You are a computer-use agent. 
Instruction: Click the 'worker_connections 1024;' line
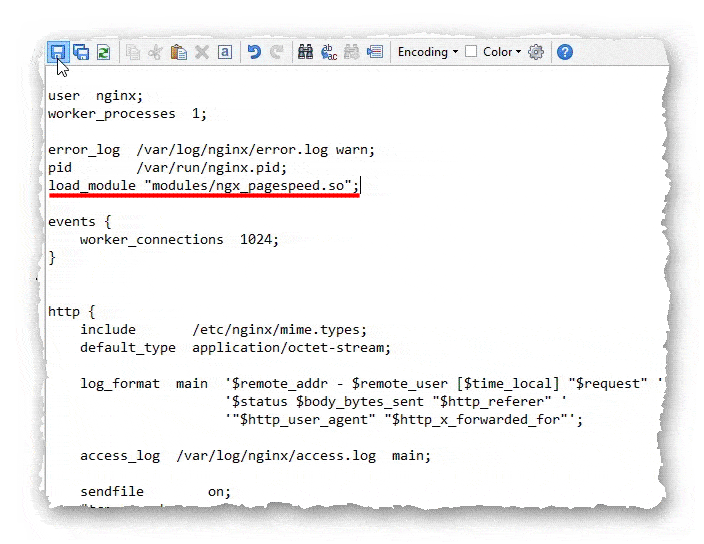pos(179,239)
